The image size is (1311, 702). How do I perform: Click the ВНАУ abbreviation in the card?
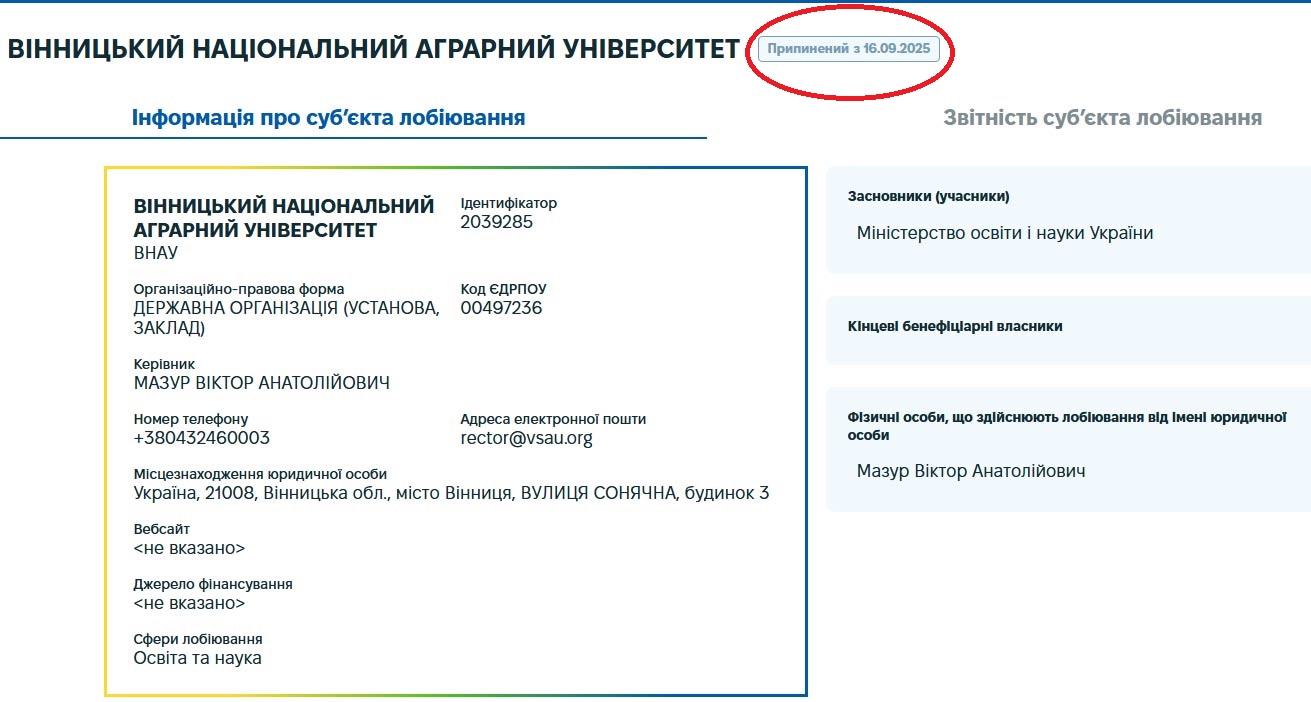(155, 253)
